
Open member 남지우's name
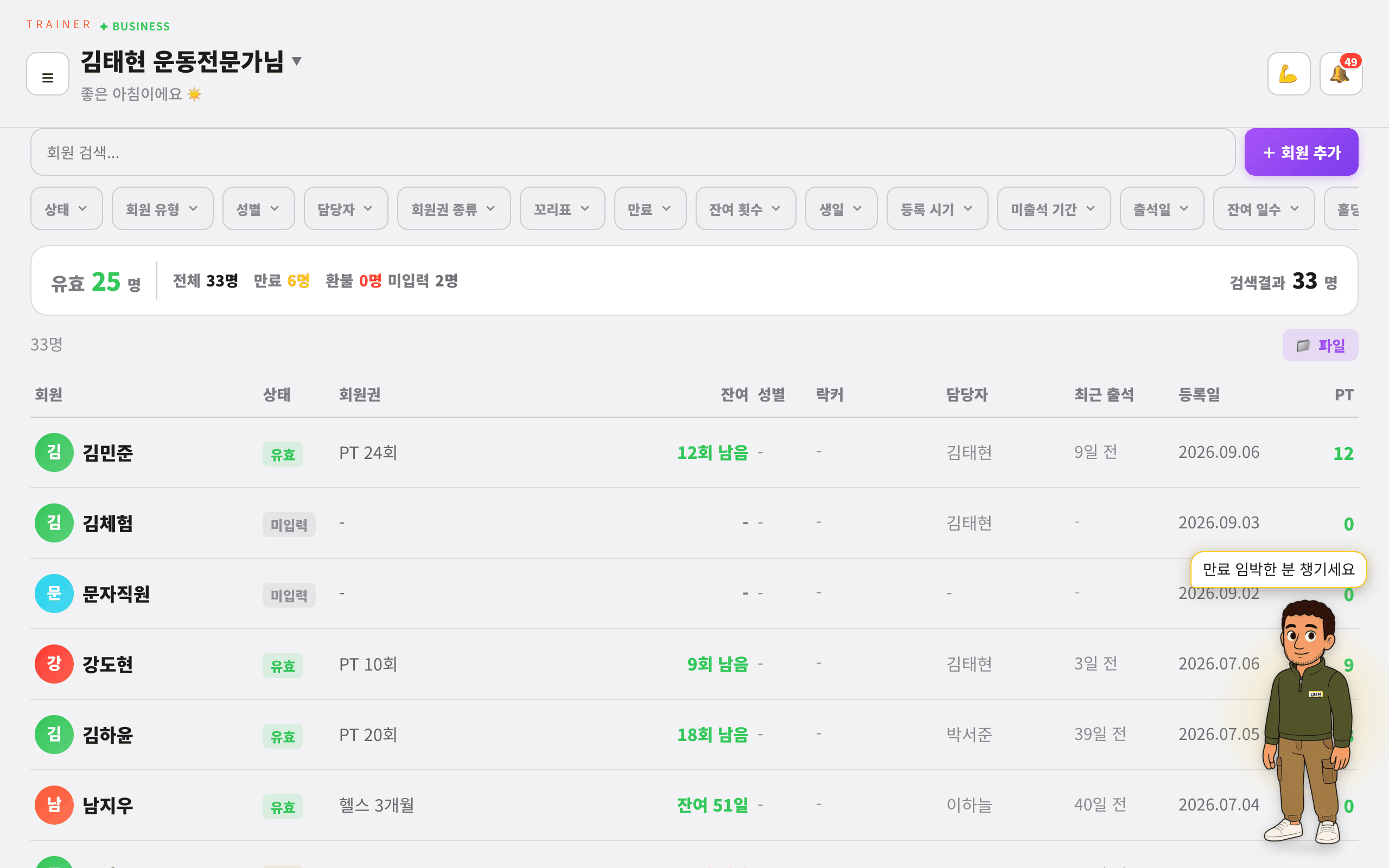(108, 806)
